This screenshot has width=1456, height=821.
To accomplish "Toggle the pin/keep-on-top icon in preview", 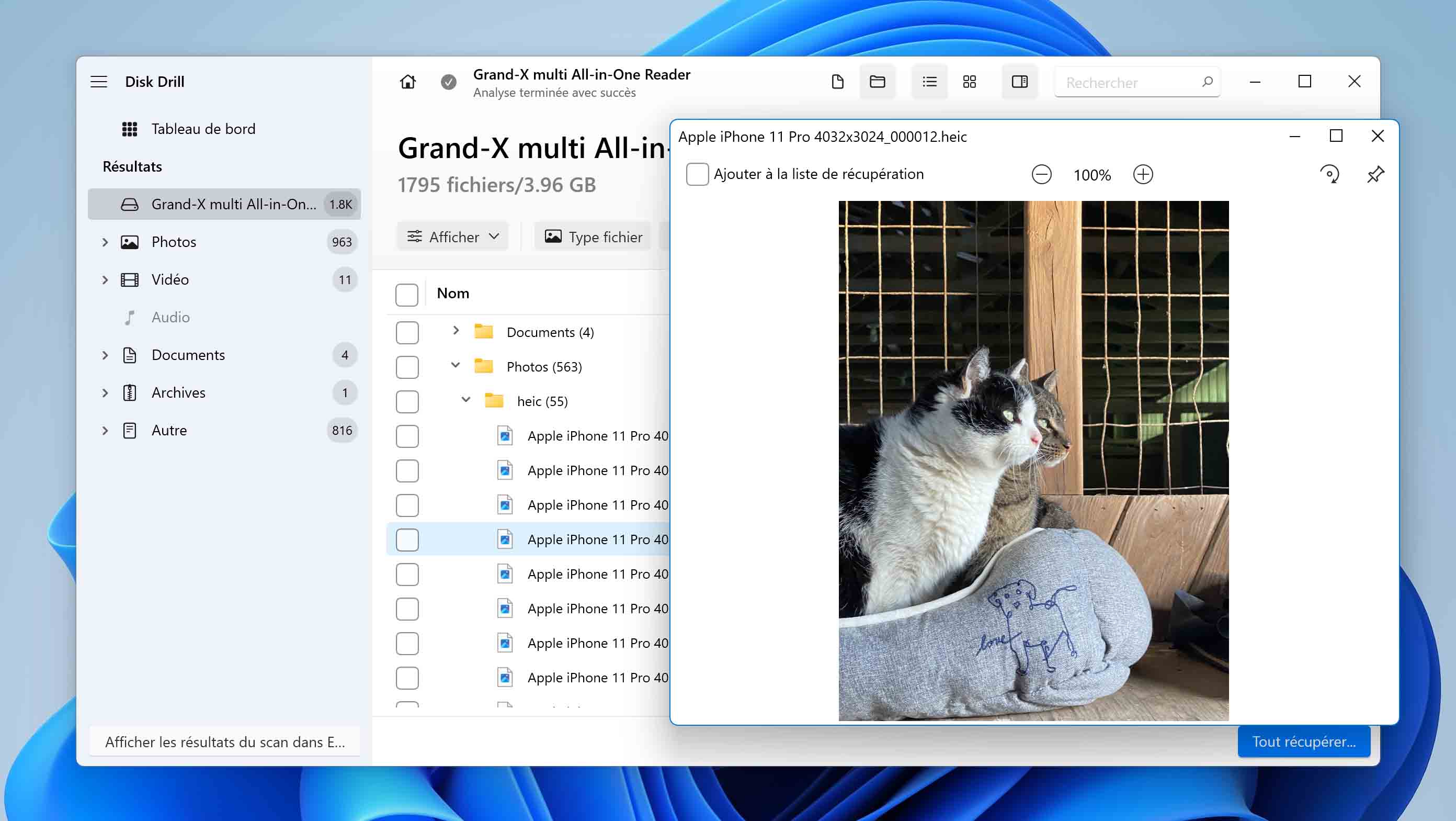I will pos(1376,174).
